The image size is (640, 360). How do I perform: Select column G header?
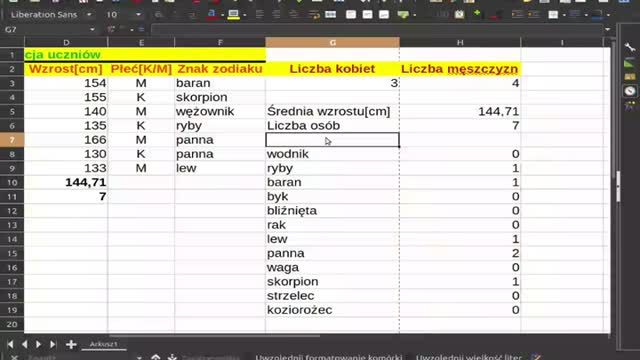pyautogui.click(x=332, y=42)
